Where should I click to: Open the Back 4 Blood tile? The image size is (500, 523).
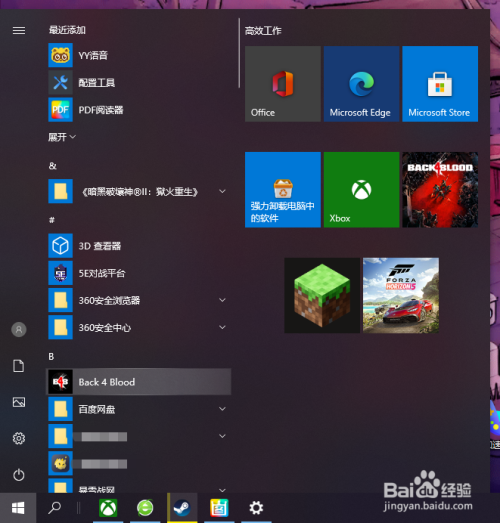(440, 190)
